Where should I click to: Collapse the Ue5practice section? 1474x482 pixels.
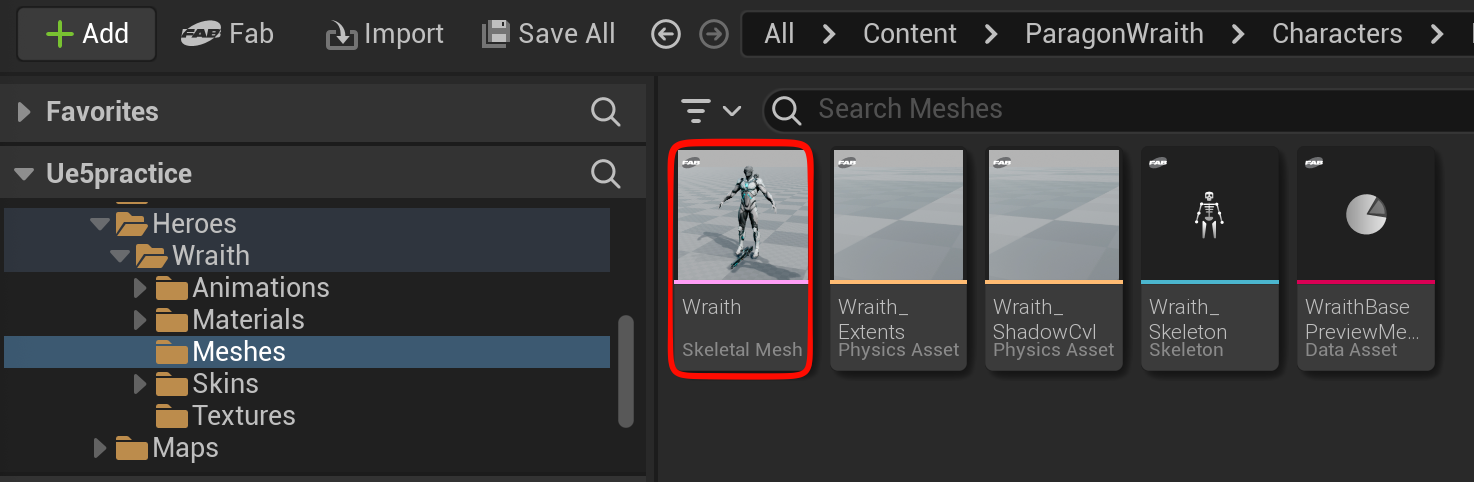[24, 174]
